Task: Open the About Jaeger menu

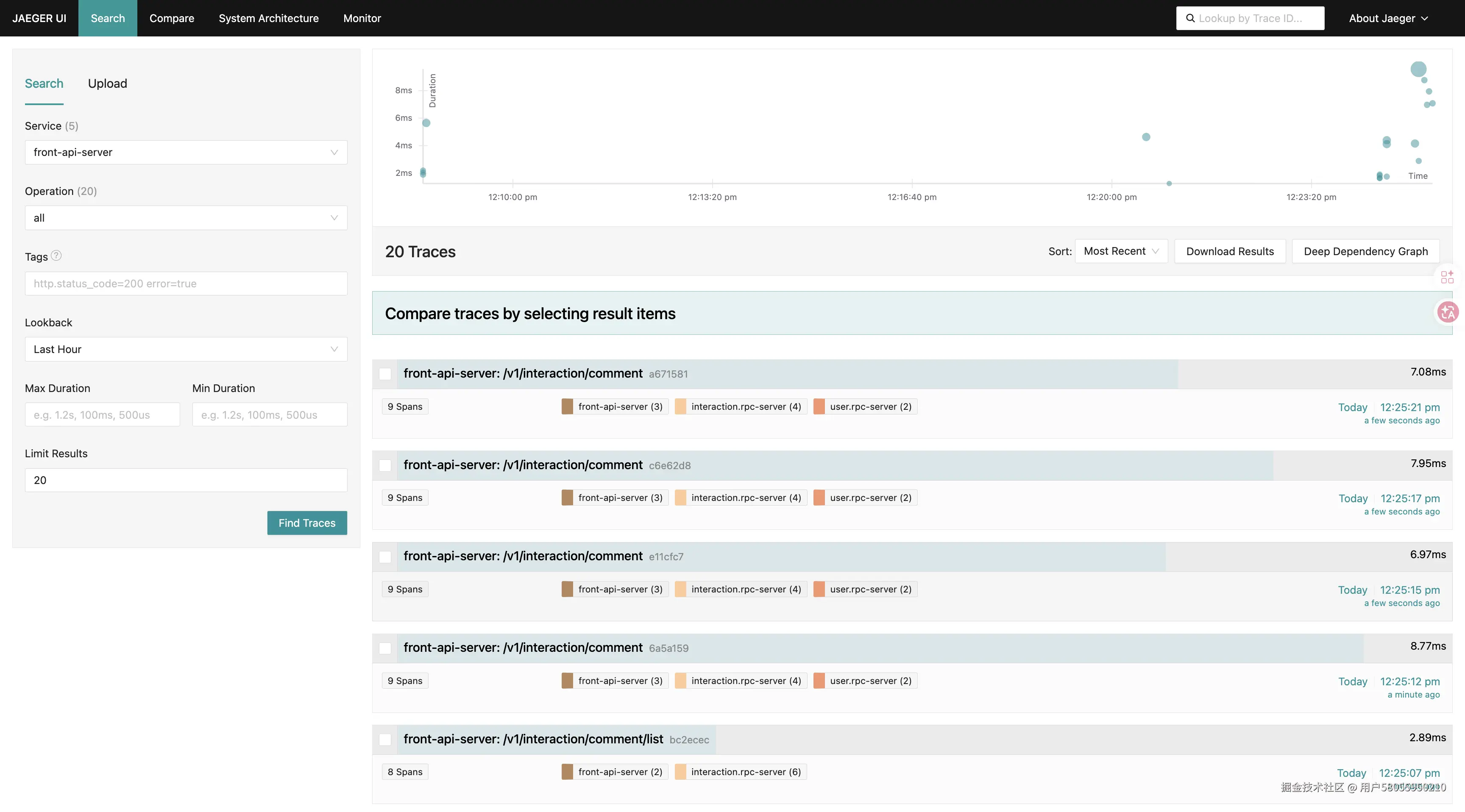Action: coord(1388,18)
